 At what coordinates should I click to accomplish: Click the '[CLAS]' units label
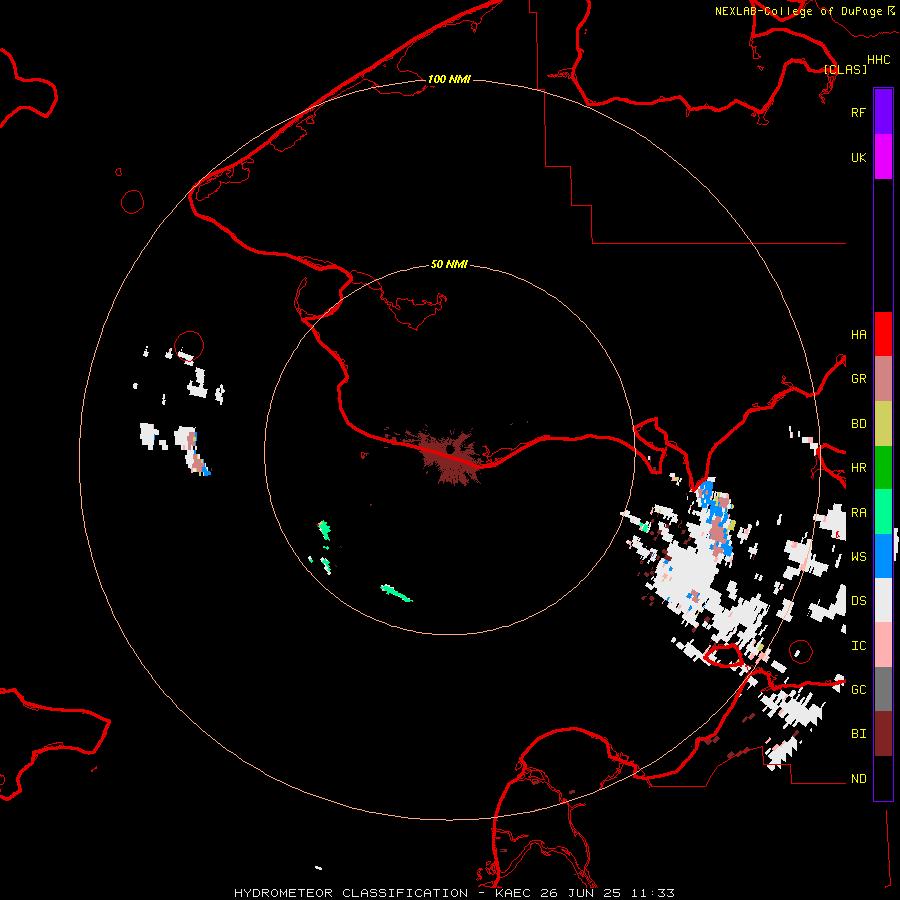[x=845, y=69]
